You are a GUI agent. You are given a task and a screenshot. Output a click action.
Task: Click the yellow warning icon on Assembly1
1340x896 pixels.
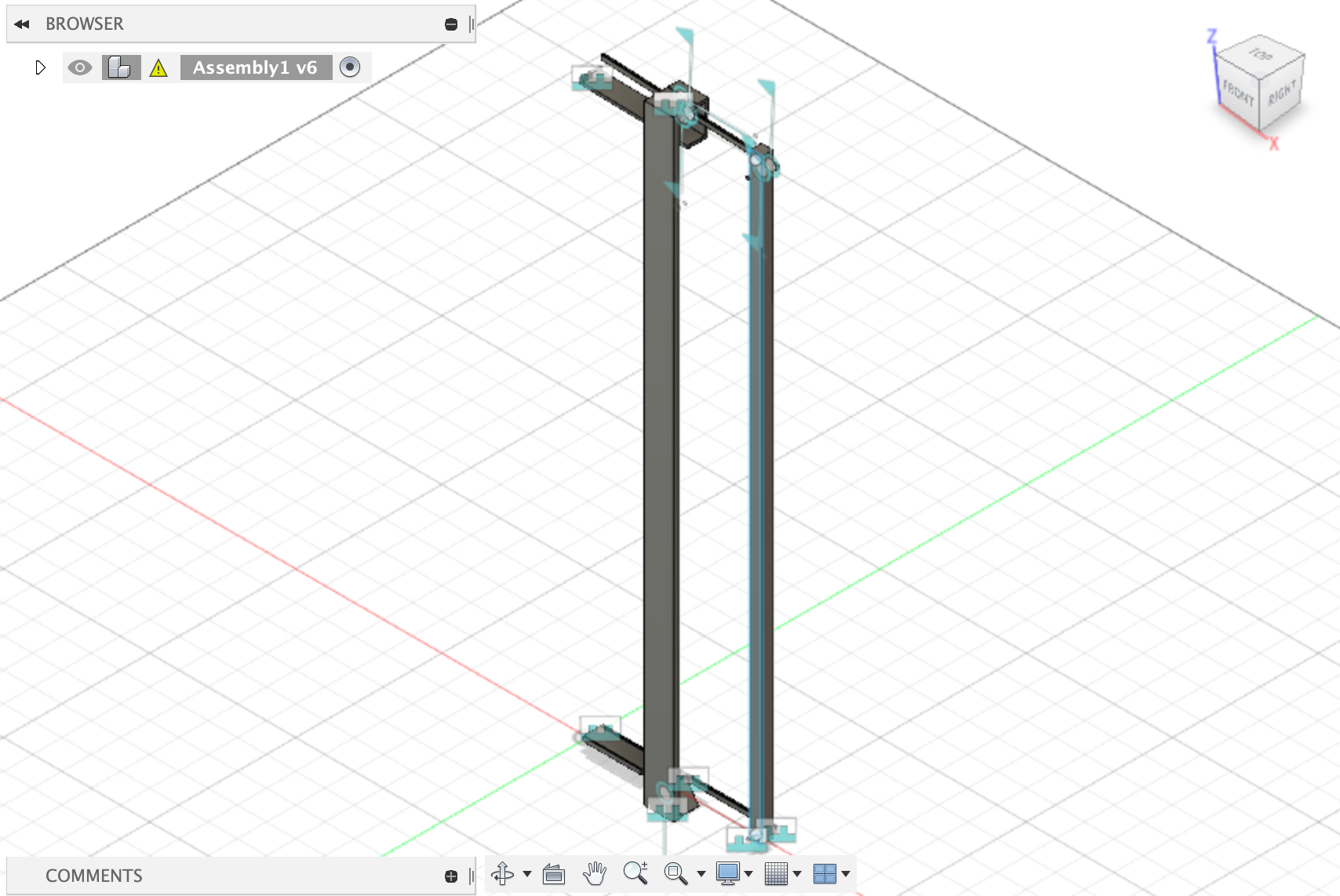(158, 68)
